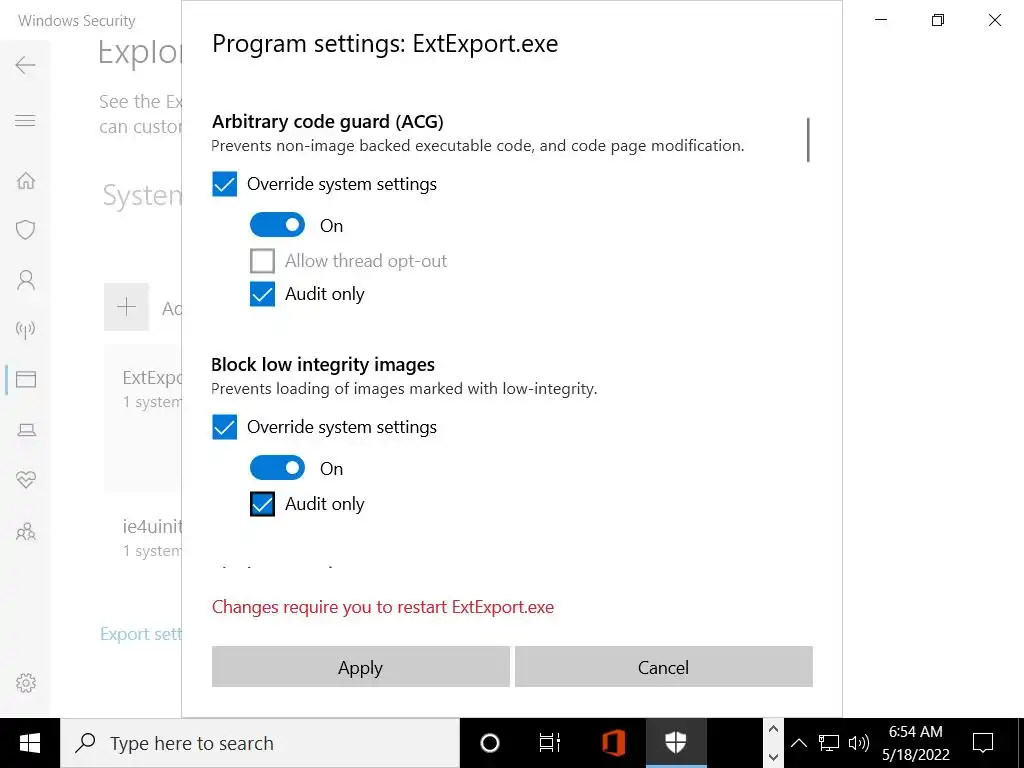Uncheck Audit only under Block low integrity images
This screenshot has width=1024, height=768.
click(x=262, y=504)
